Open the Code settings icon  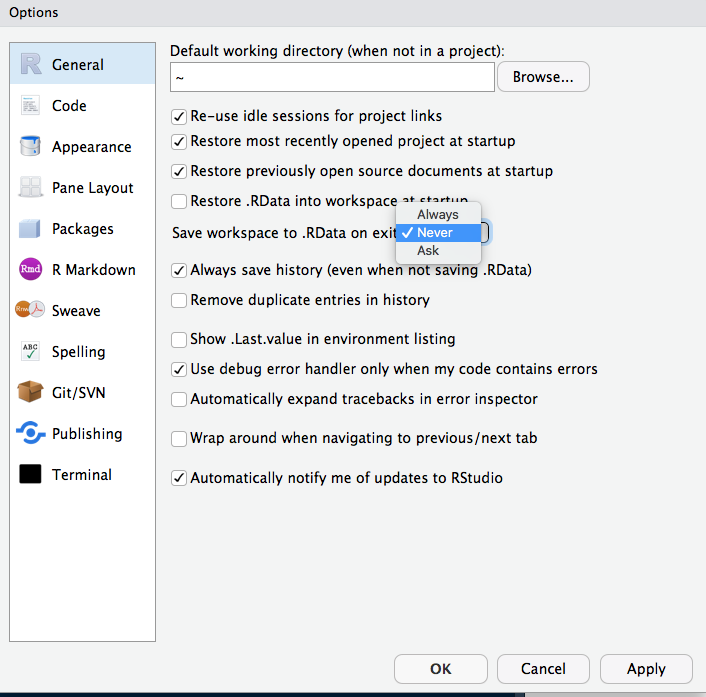pos(31,106)
